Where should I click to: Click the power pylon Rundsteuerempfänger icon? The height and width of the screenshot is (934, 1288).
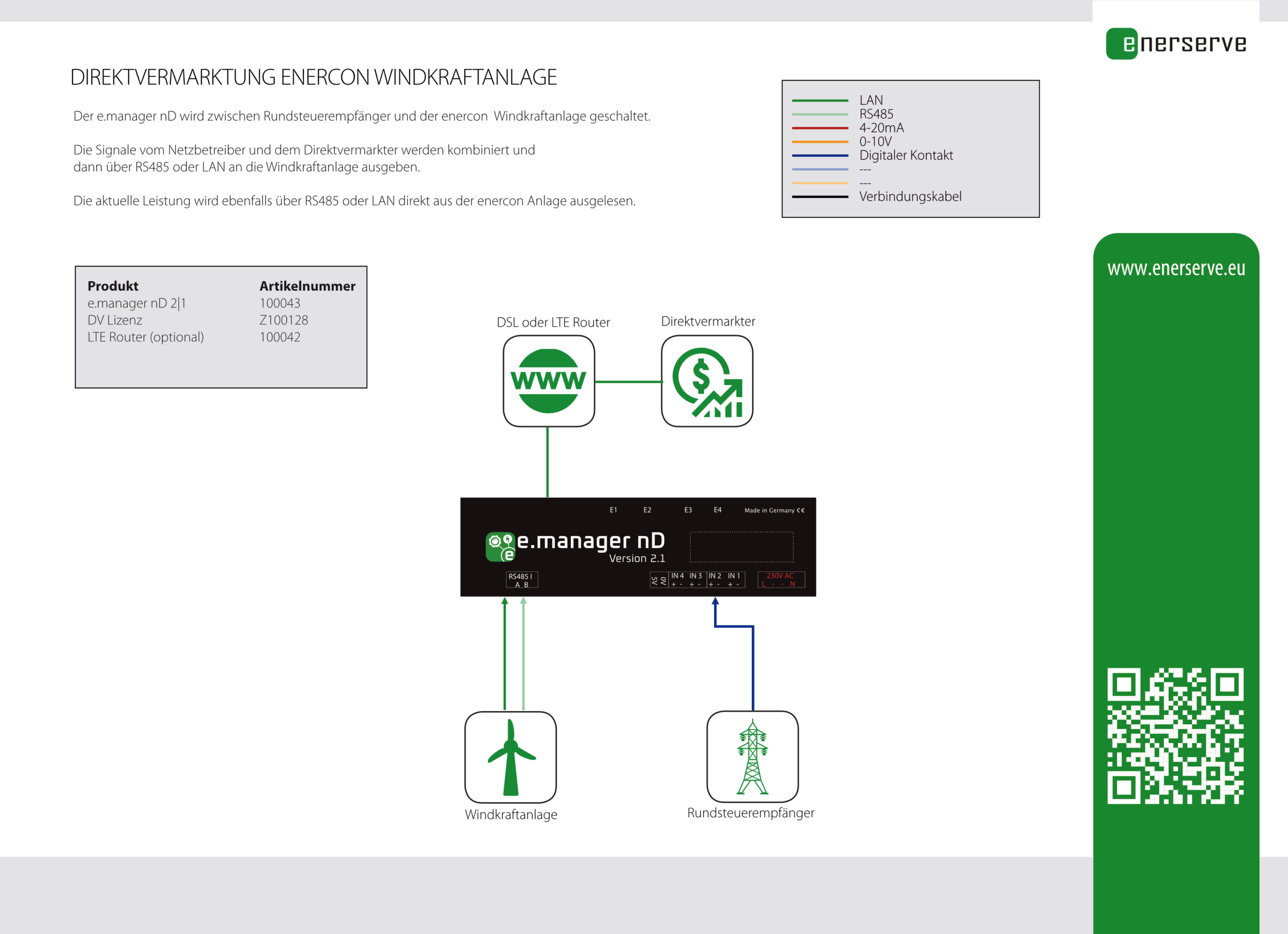753,756
